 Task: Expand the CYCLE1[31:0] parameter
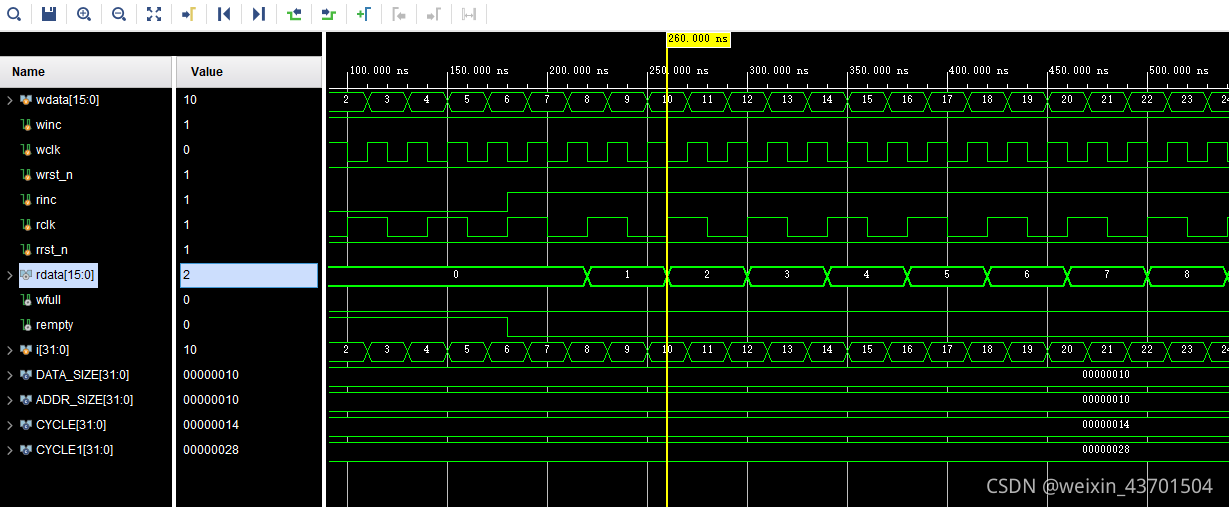pos(9,450)
